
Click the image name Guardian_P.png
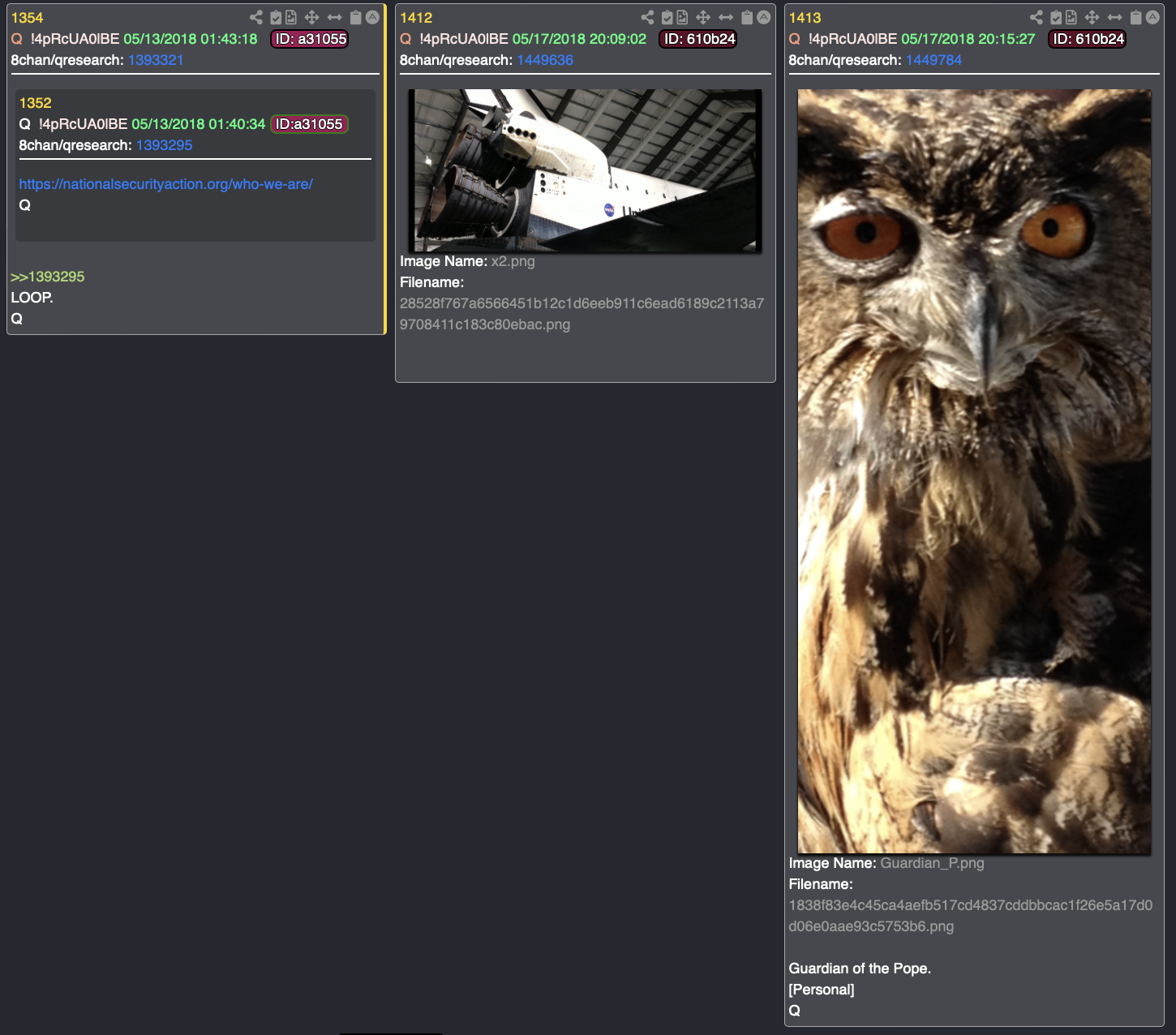pyautogui.click(x=933, y=863)
